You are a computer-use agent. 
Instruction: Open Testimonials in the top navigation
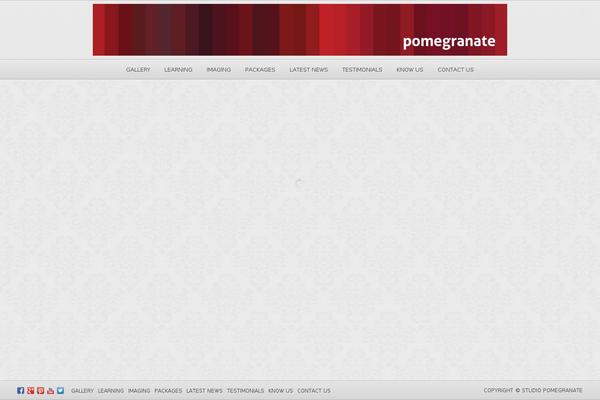(362, 70)
